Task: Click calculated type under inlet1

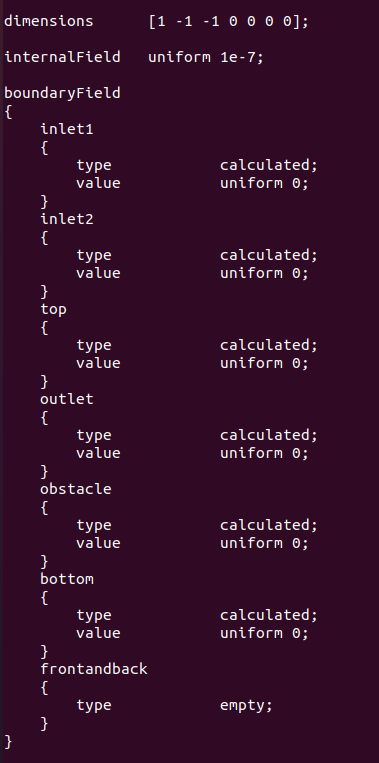Action: tap(269, 165)
